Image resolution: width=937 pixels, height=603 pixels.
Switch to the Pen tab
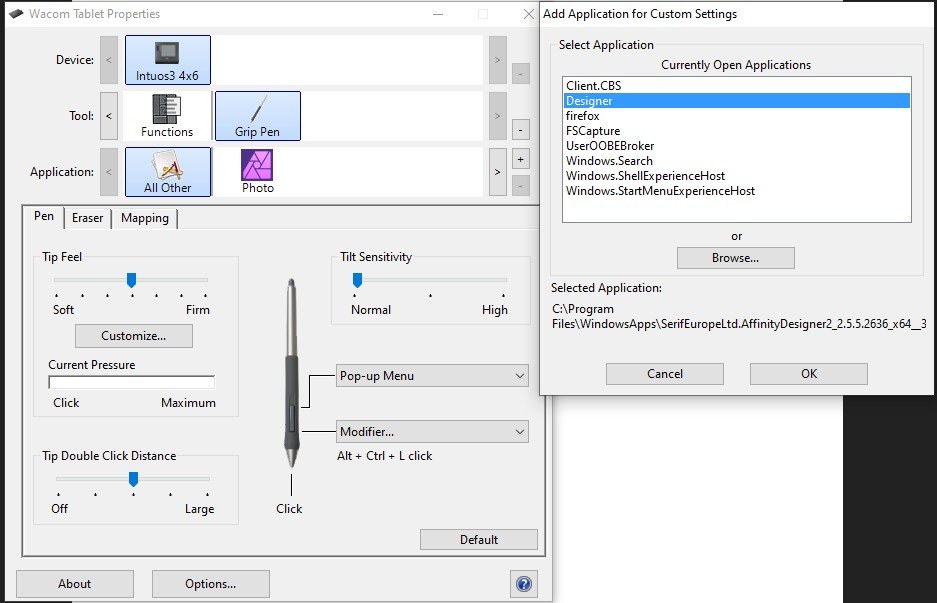pyautogui.click(x=44, y=216)
